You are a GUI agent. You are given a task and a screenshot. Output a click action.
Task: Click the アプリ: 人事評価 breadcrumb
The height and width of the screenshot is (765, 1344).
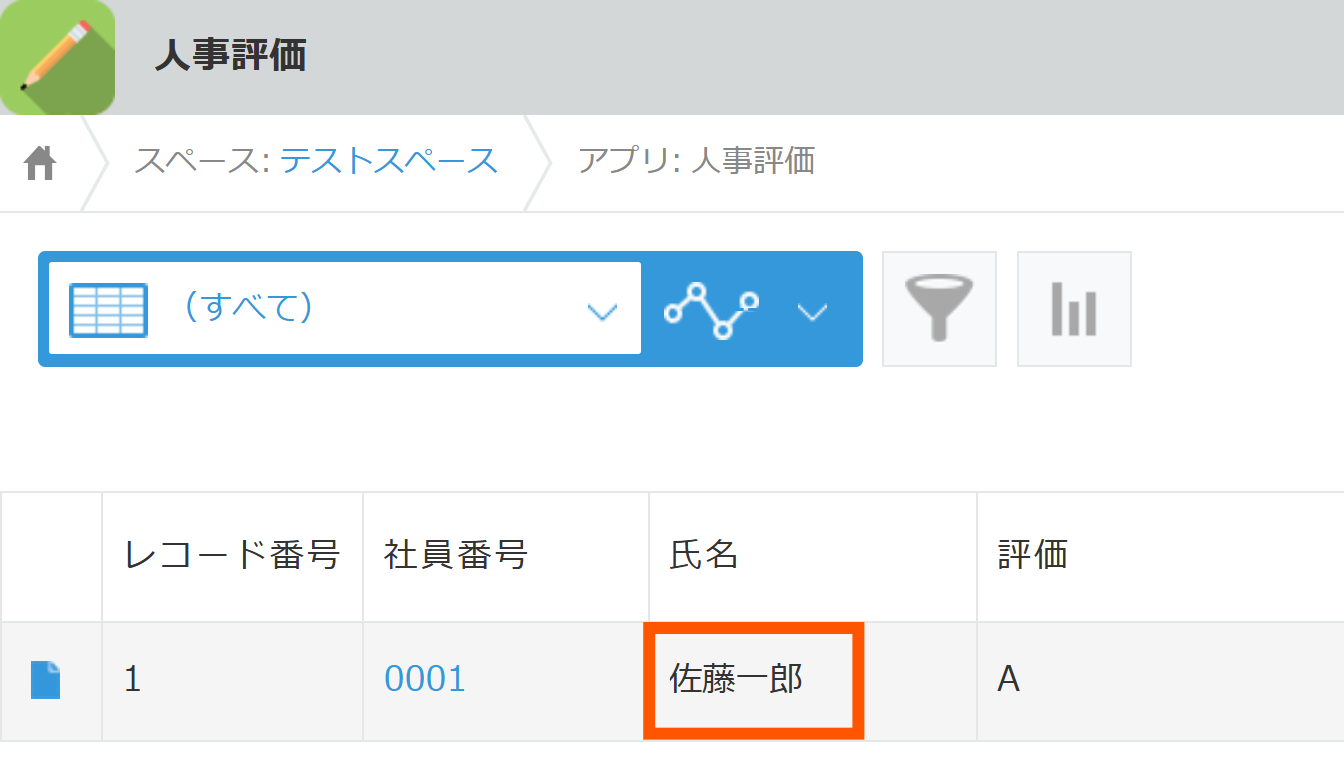click(x=696, y=161)
